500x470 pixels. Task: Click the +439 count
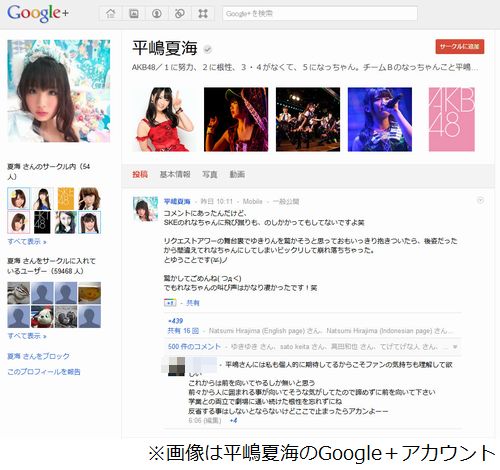coord(176,321)
